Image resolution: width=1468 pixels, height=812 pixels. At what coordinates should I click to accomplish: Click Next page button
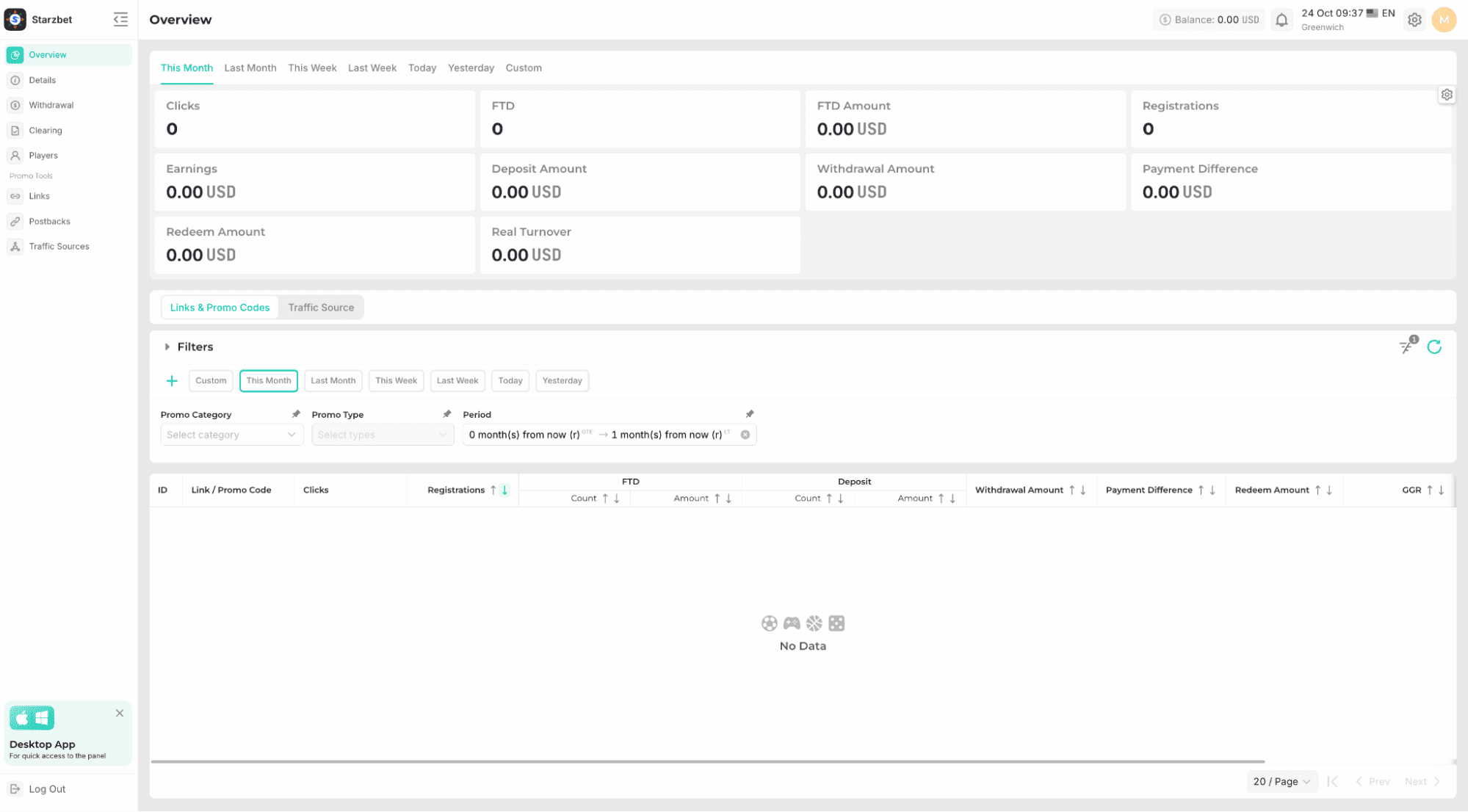(x=1422, y=781)
